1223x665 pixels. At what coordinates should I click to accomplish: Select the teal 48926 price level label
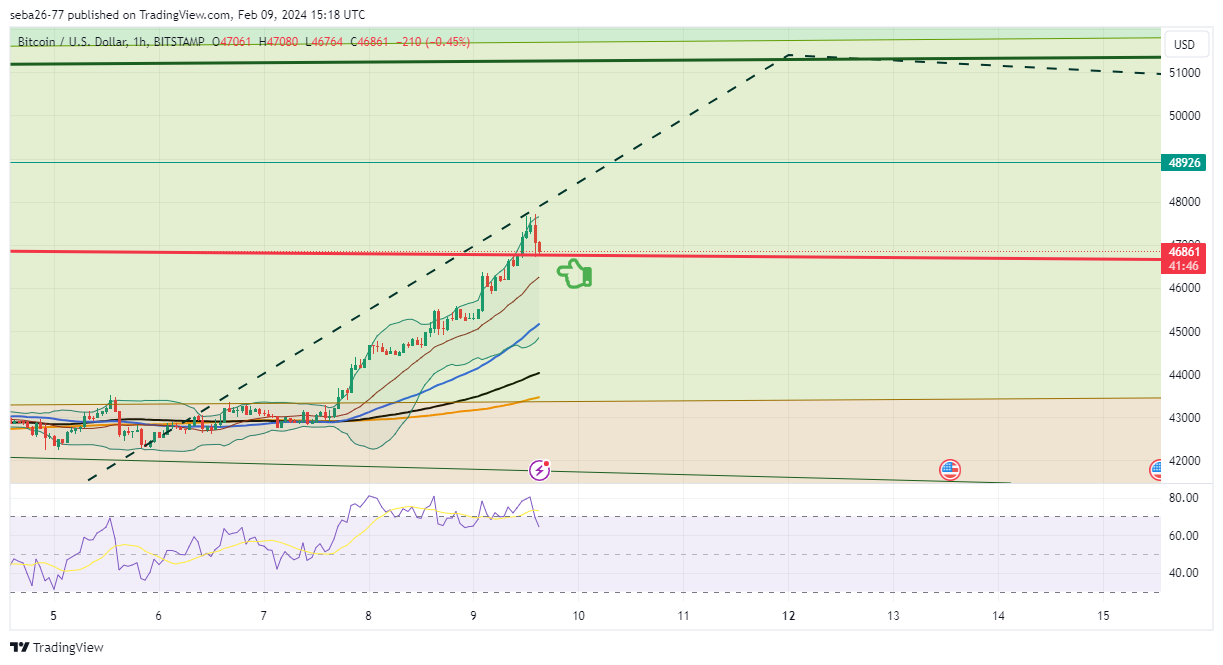pos(1183,162)
